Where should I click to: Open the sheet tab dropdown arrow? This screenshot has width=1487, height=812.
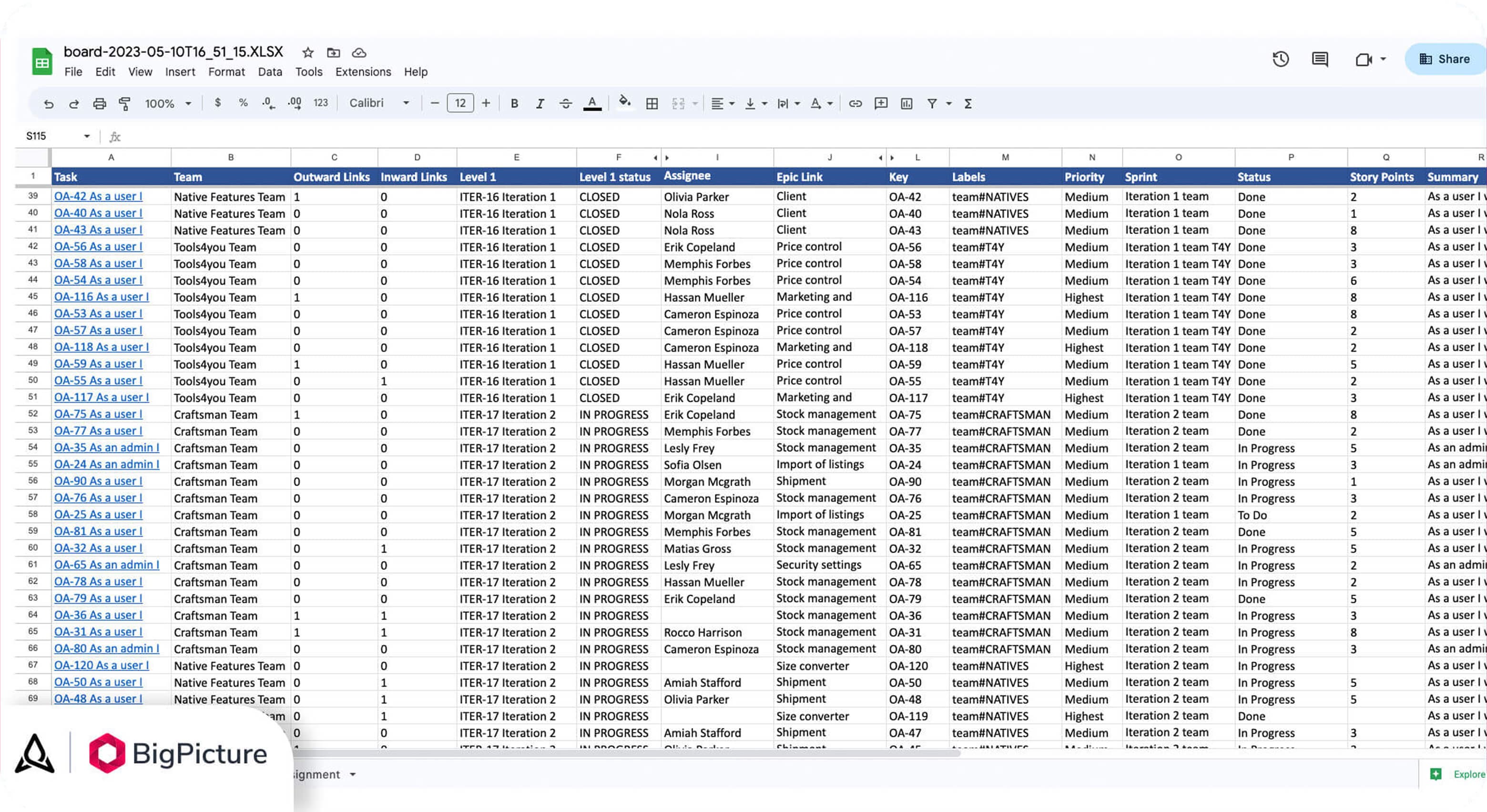pos(352,774)
